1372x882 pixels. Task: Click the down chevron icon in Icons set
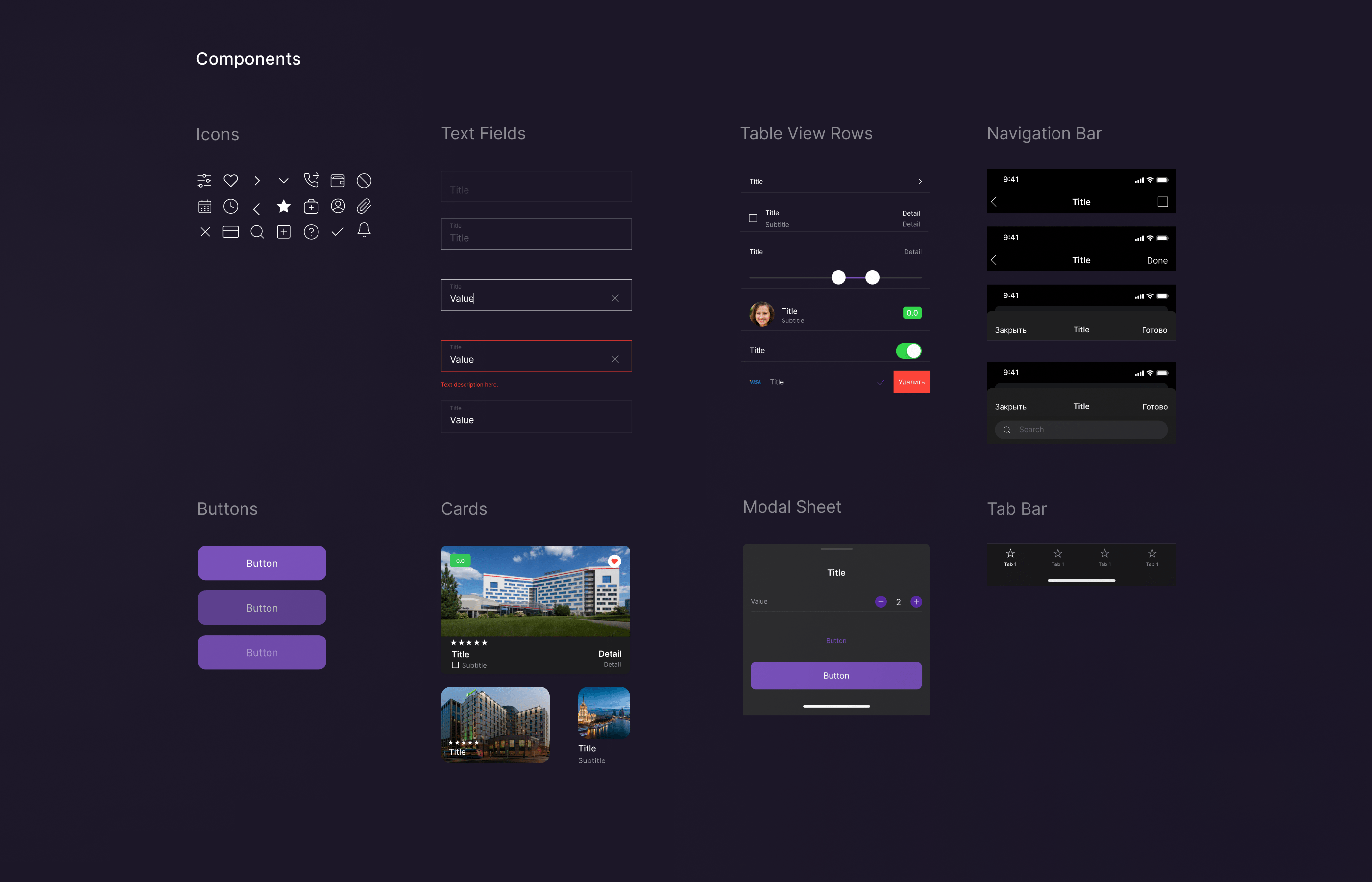283,181
